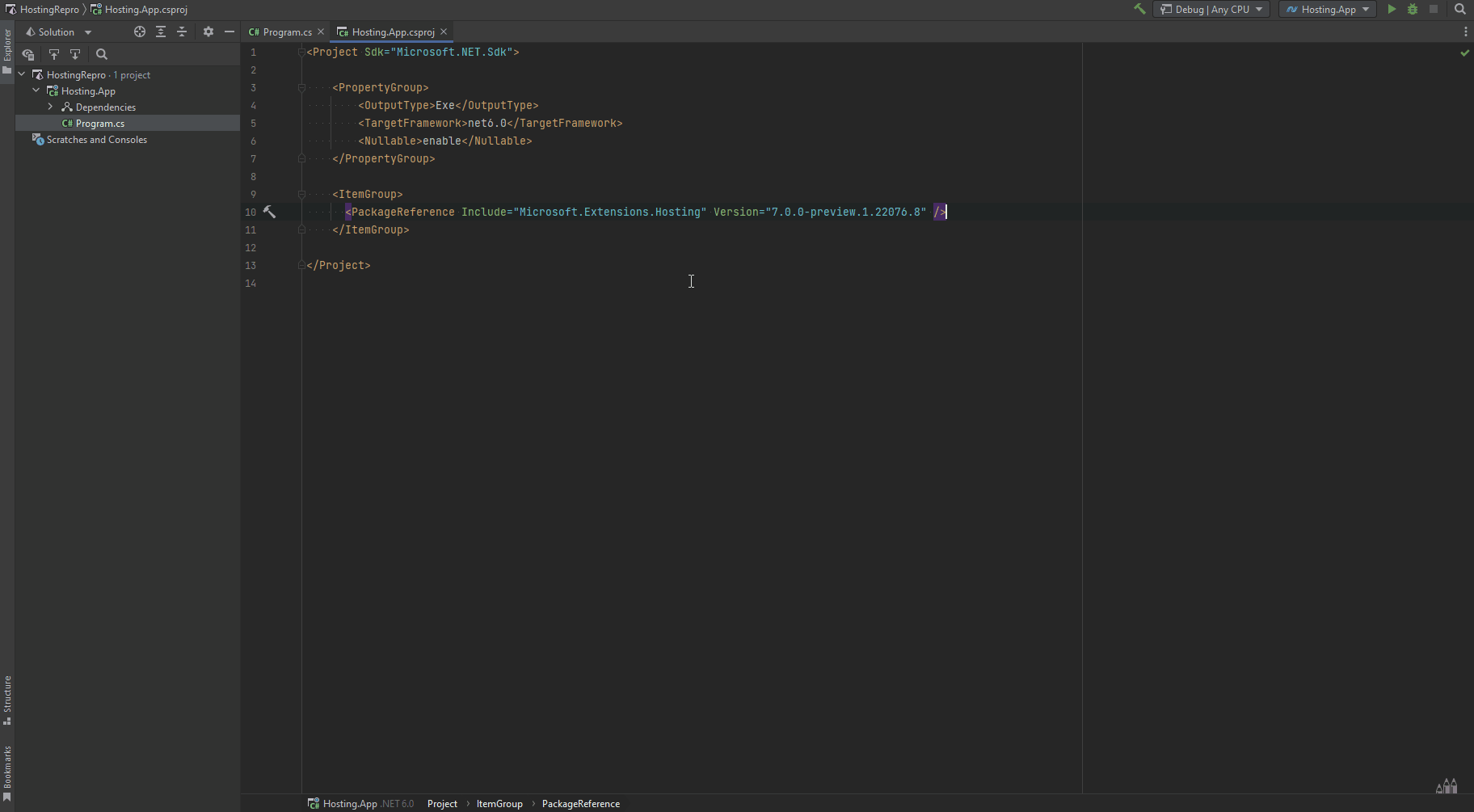
Task: Click the reader-mode icon at the editor's bottom right
Action: point(1447,785)
